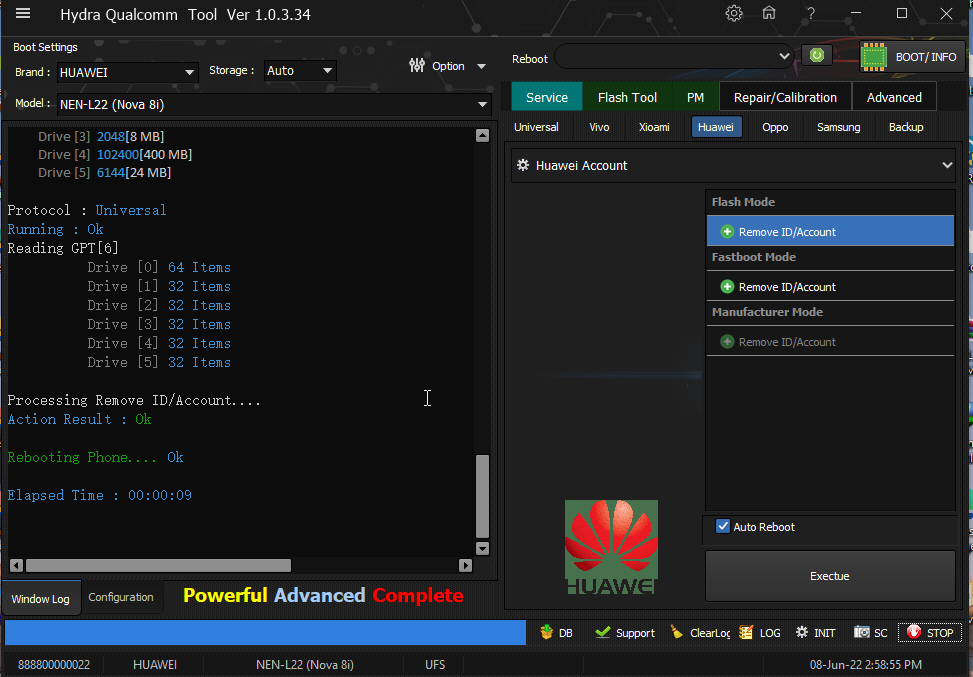The height and width of the screenshot is (677, 973).
Task: Select Manufacturer Mode Remove ID/Account
Action: 830,342
